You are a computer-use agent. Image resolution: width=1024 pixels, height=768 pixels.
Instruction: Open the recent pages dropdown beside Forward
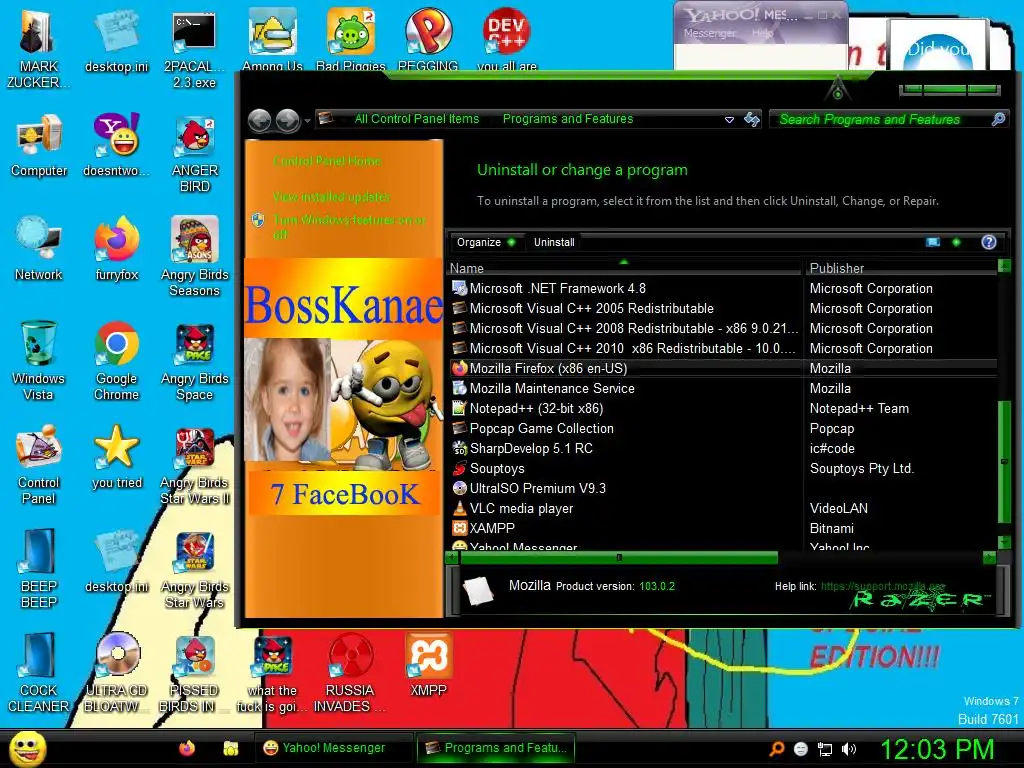point(308,120)
